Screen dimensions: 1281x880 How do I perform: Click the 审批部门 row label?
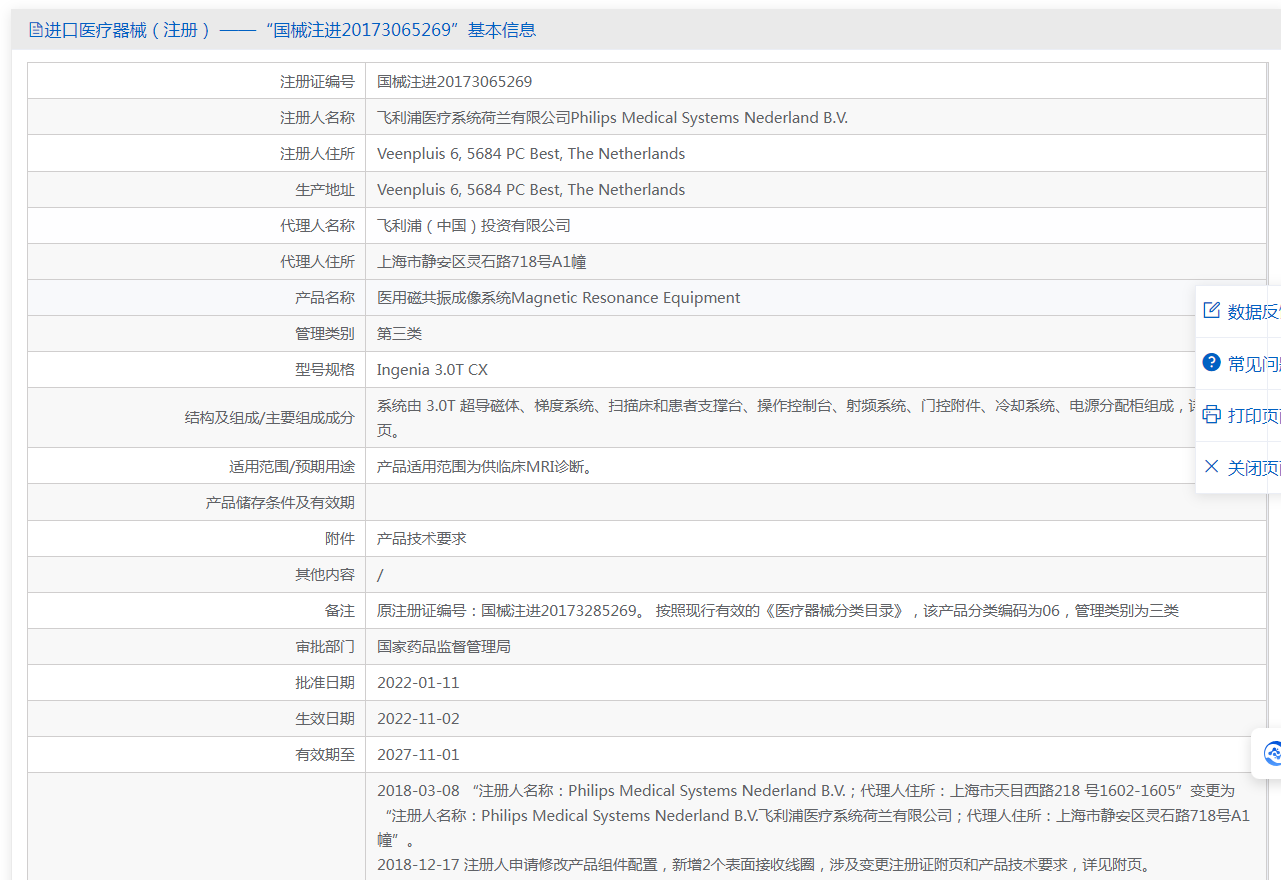[x=324, y=646]
